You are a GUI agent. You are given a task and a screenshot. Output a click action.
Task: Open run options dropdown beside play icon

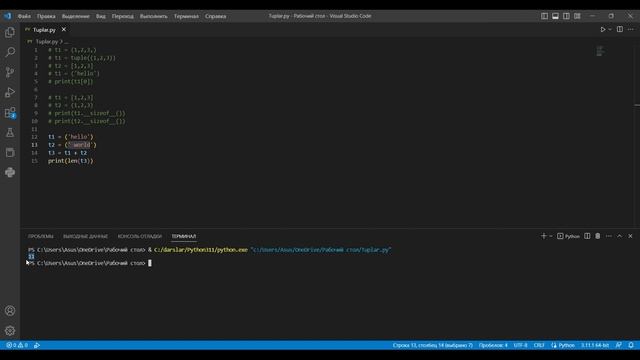pyautogui.click(x=610, y=29)
